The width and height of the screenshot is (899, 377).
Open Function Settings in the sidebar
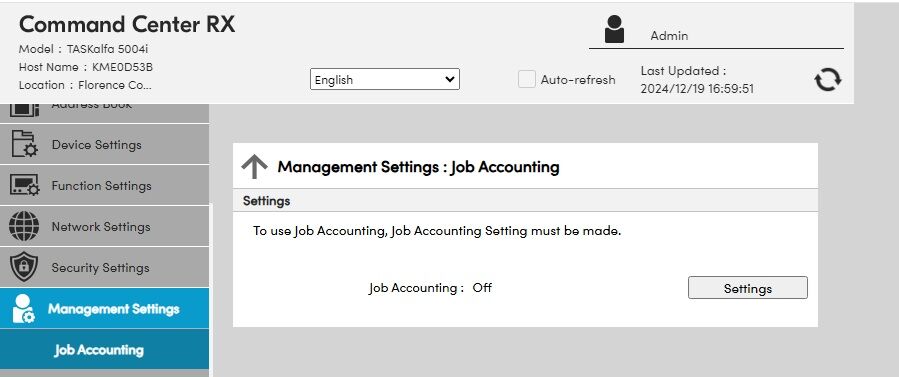[104, 186]
